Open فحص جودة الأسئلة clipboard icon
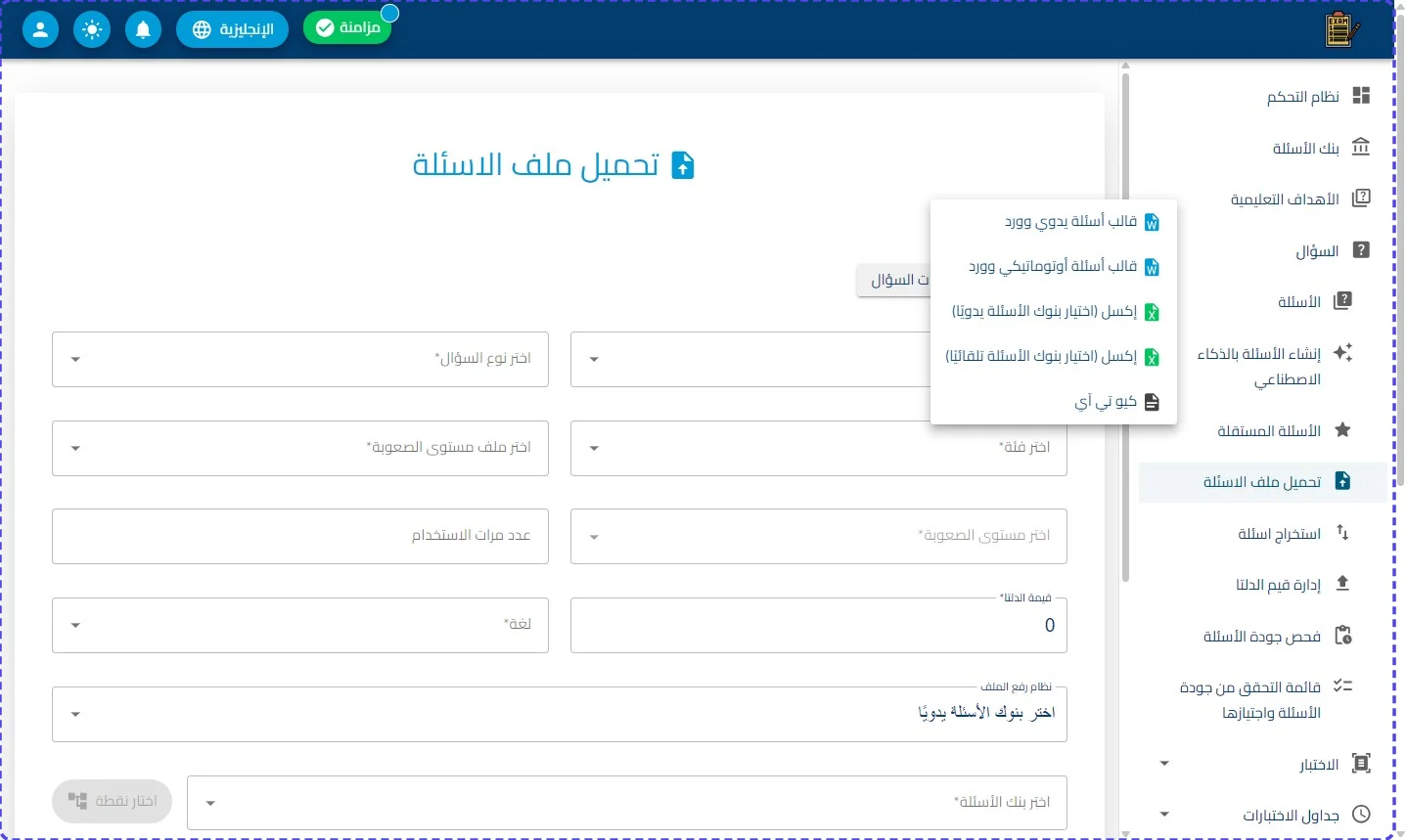The height and width of the screenshot is (840, 1407). click(1343, 636)
